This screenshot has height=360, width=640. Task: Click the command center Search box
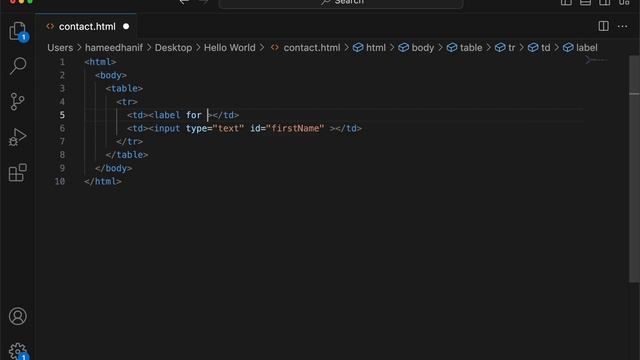coord(341,3)
